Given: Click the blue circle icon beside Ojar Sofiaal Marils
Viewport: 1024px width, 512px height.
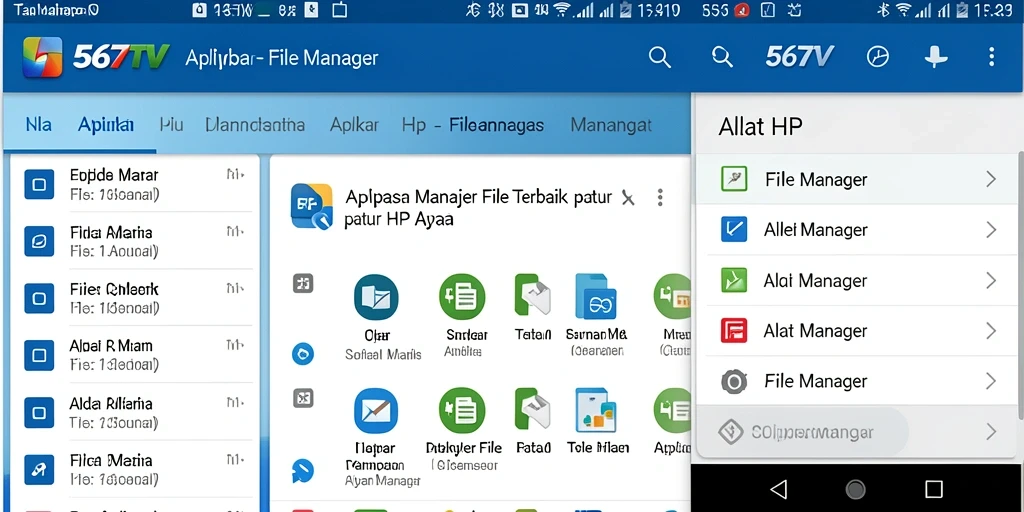Looking at the screenshot, I should [x=303, y=354].
